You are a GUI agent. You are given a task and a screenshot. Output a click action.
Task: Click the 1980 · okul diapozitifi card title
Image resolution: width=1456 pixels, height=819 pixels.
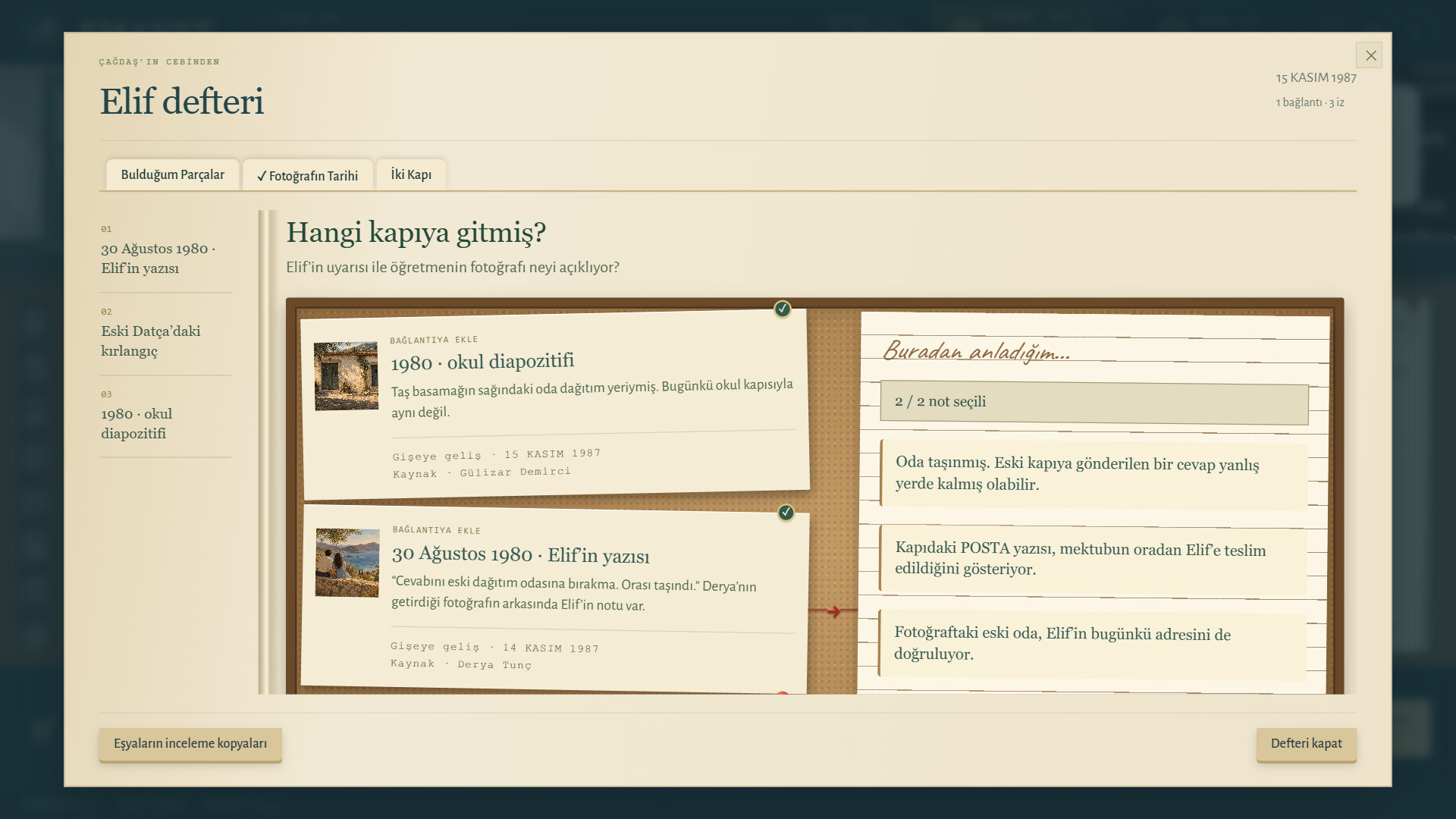482,362
